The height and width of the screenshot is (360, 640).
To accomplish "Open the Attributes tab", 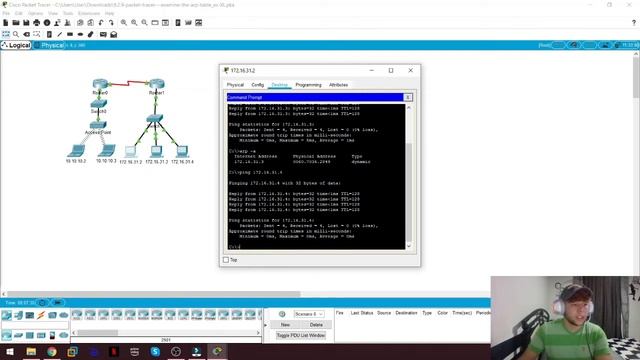I will pyautogui.click(x=338, y=85).
